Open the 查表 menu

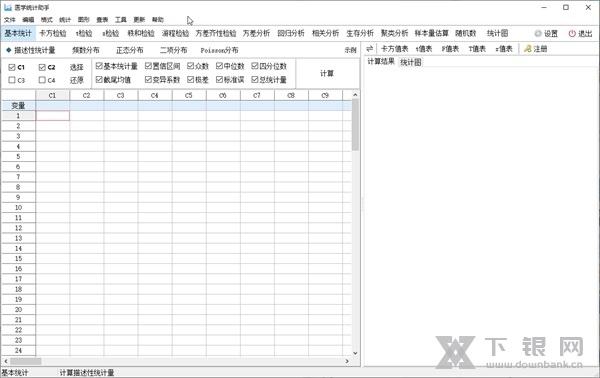tap(102, 20)
